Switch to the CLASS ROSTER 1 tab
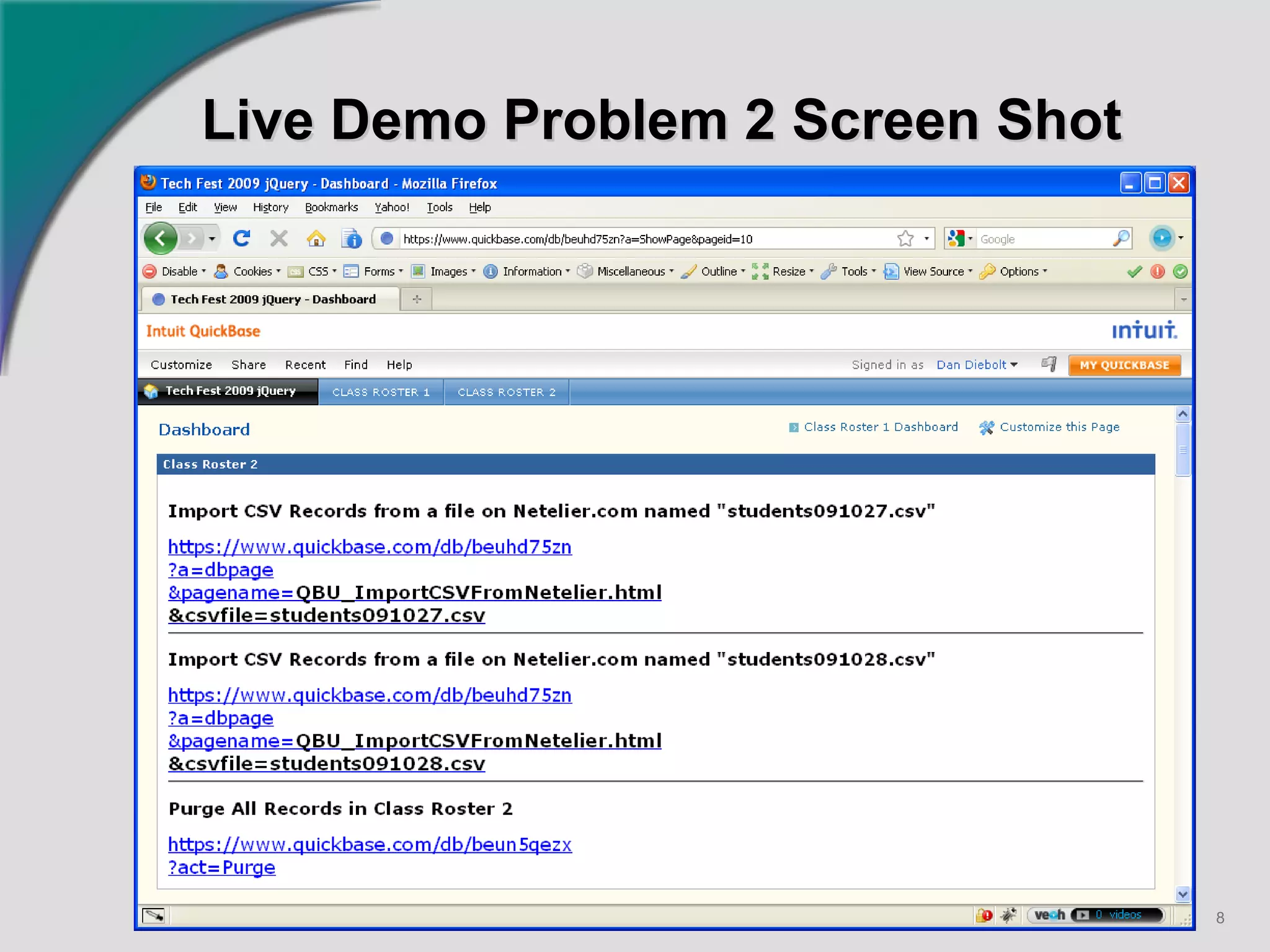1270x952 pixels. point(381,392)
